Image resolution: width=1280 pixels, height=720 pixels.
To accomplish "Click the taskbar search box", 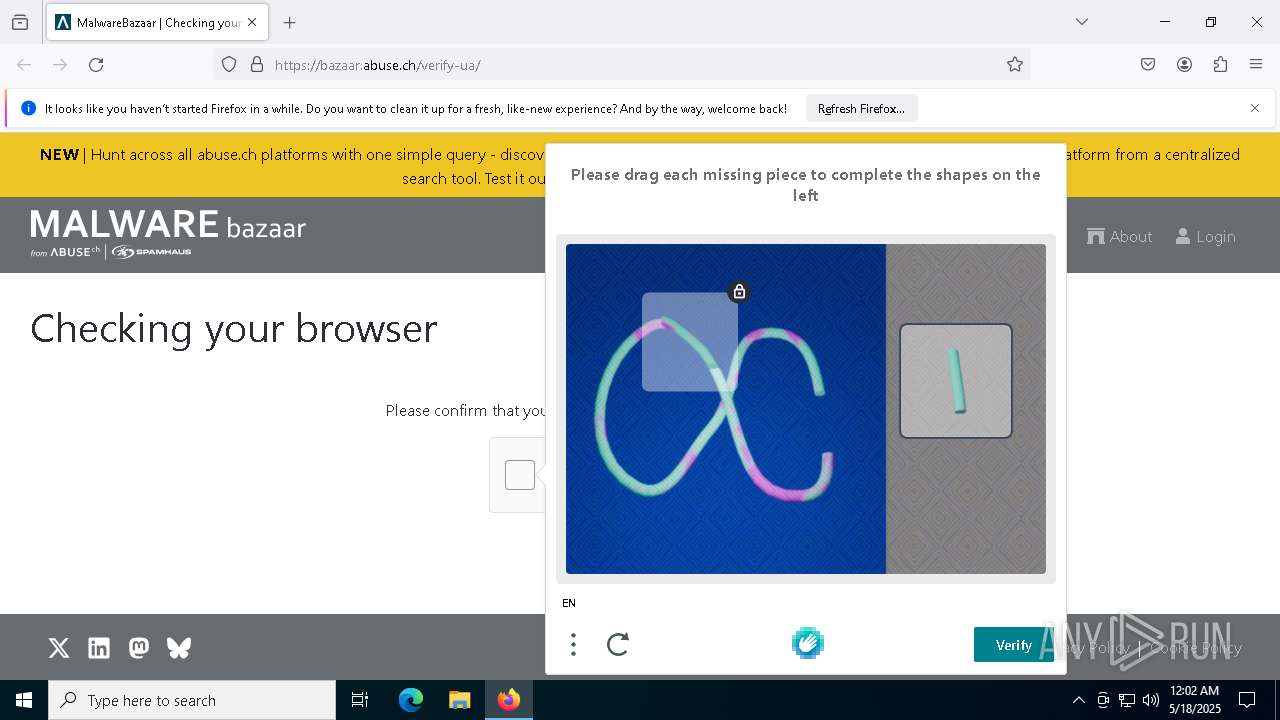I will point(192,700).
